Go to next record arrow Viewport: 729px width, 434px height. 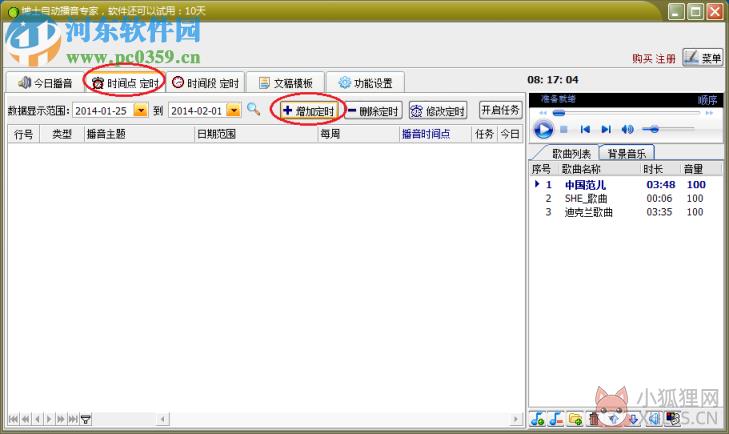tap(49, 419)
